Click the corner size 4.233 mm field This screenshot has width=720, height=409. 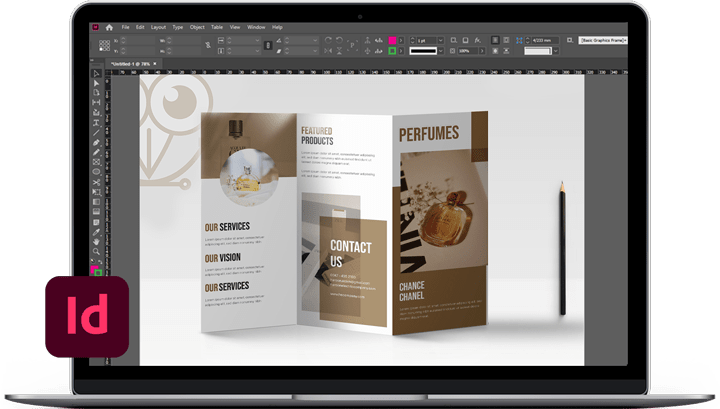pos(545,40)
